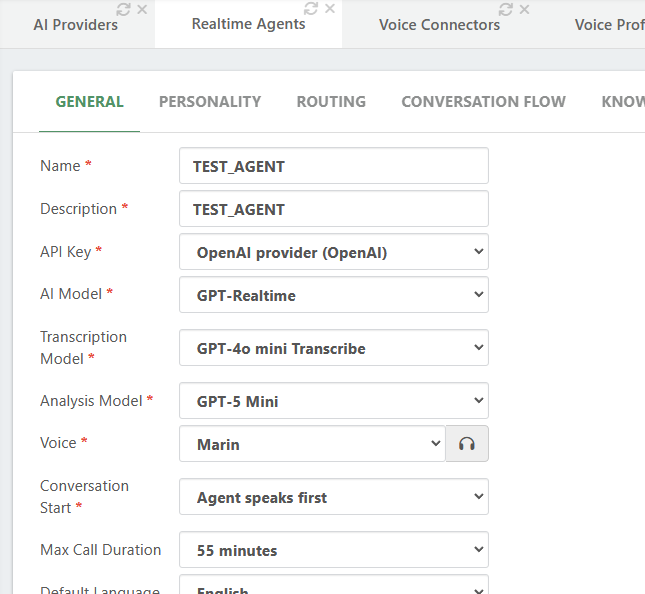The image size is (645, 594).
Task: Play the voice preview headphones icon
Action: pyautogui.click(x=467, y=444)
